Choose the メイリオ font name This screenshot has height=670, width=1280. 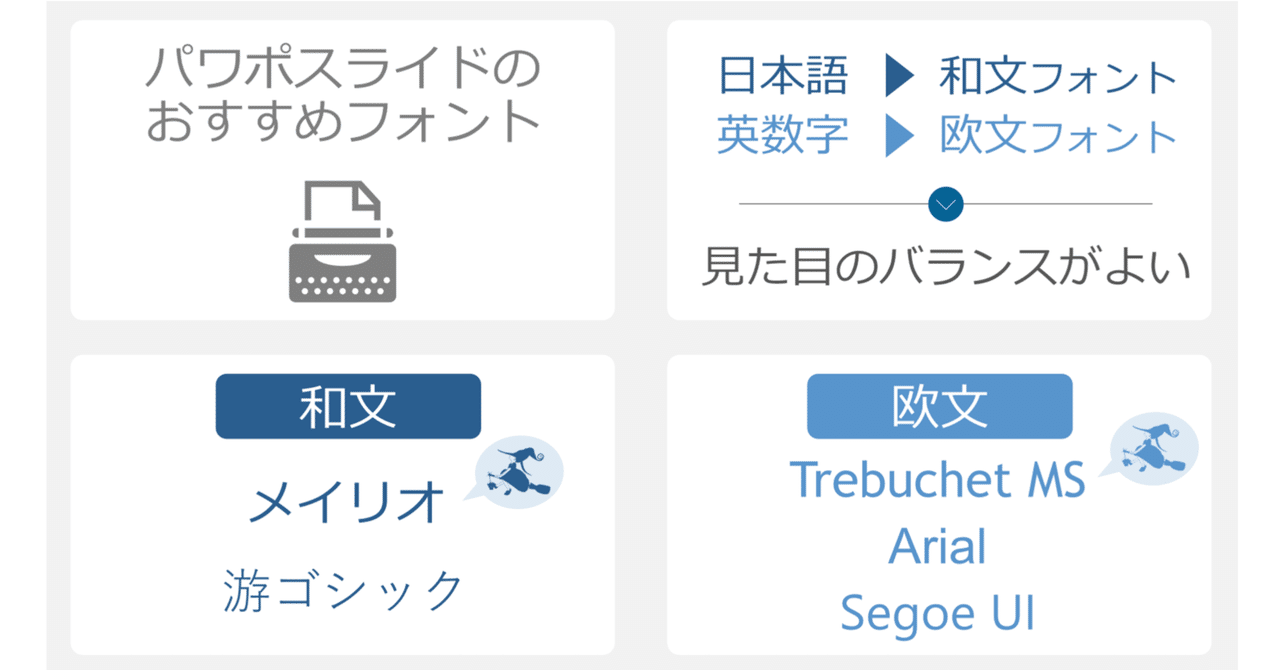[x=346, y=501]
